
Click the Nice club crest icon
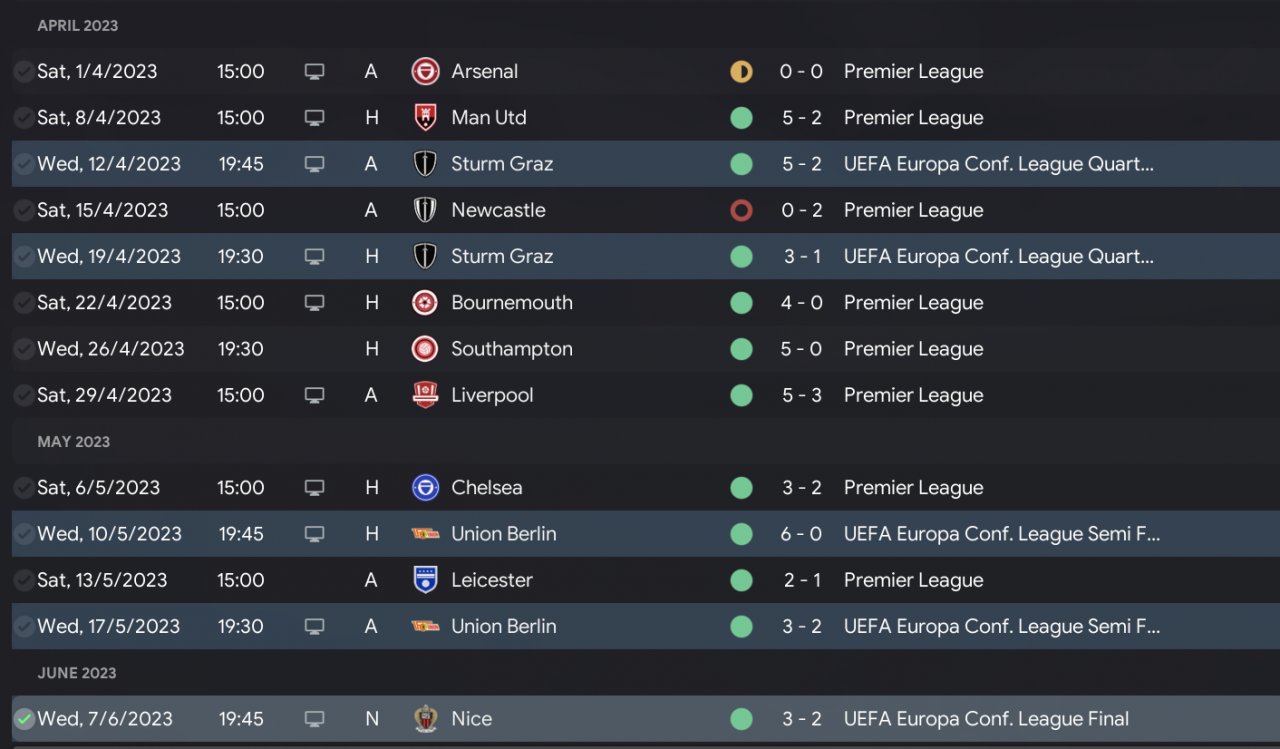(426, 719)
